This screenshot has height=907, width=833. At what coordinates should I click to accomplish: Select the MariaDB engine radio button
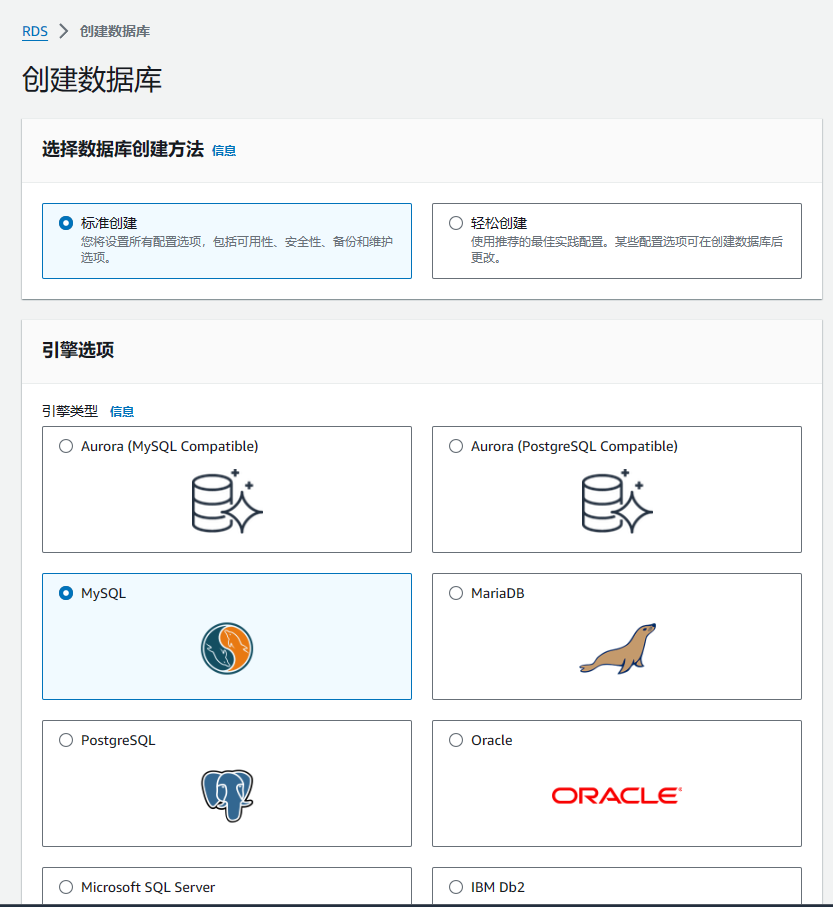(456, 593)
